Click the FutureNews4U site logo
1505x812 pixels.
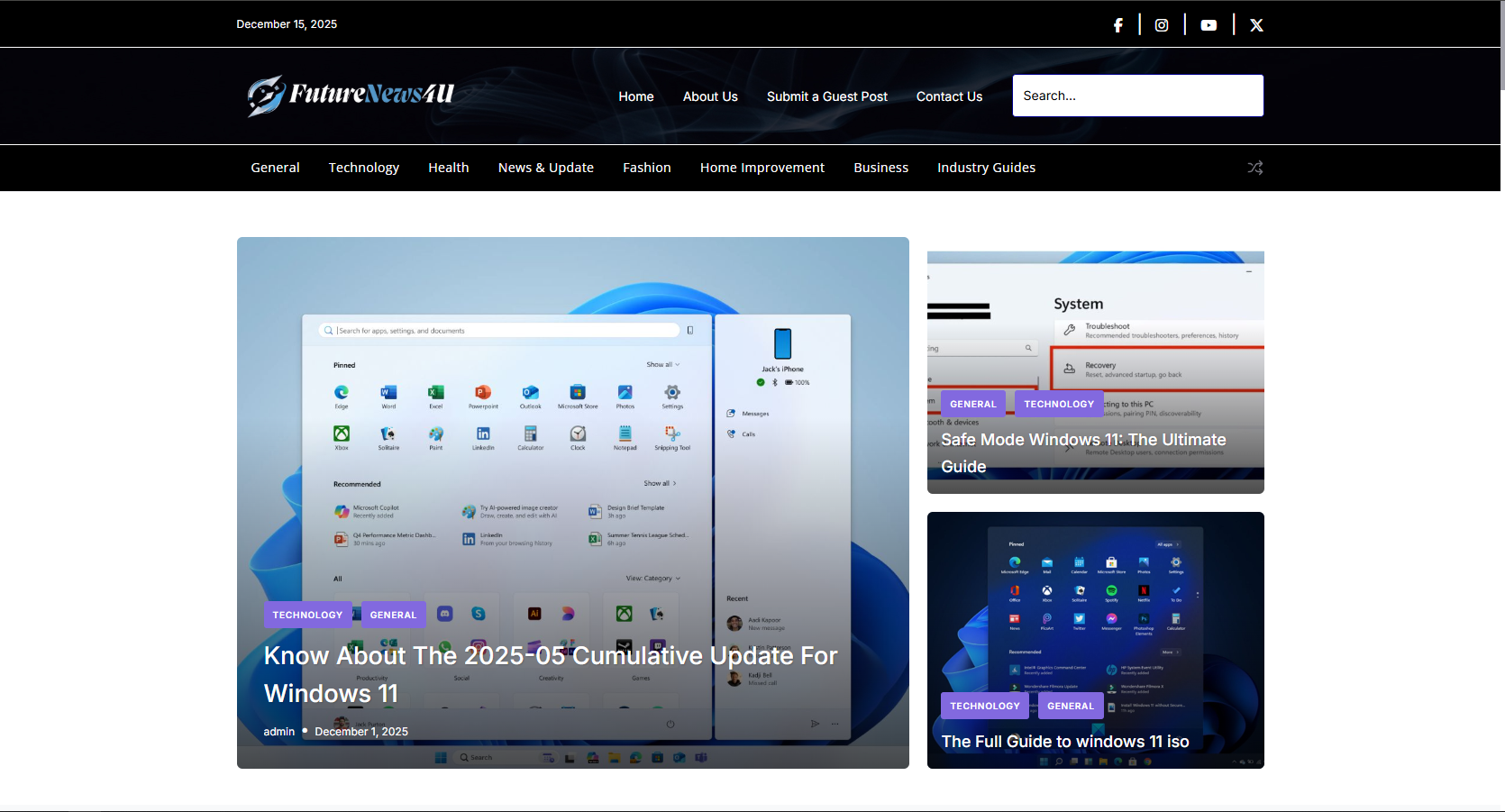click(350, 96)
